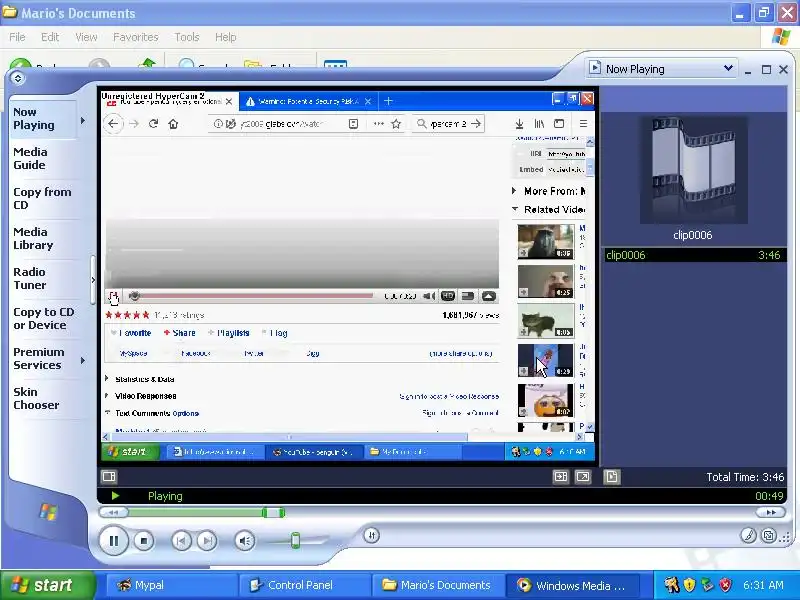Skip to previous track button

click(x=181, y=541)
